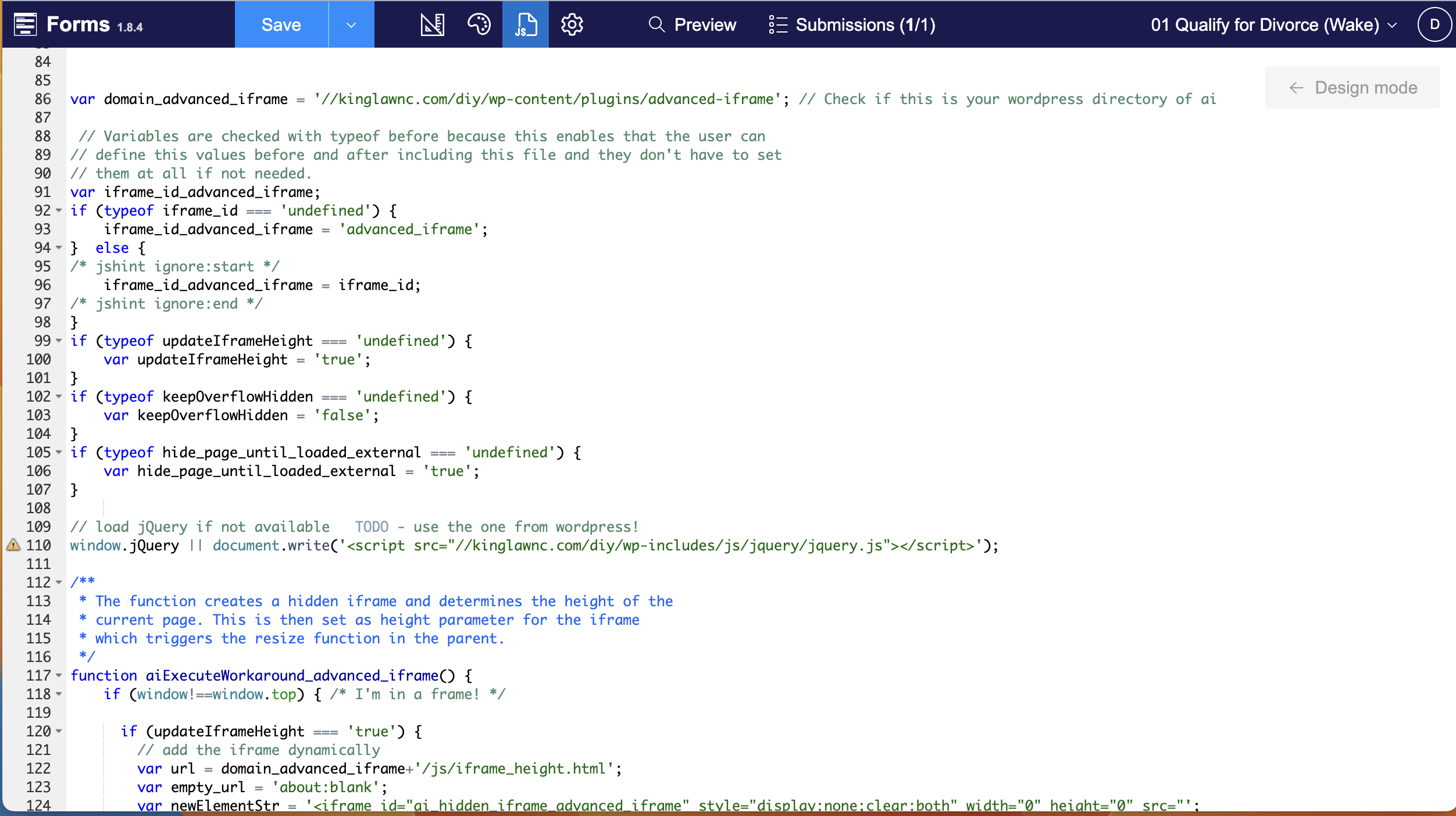Click the Forms logo icon

point(25,24)
